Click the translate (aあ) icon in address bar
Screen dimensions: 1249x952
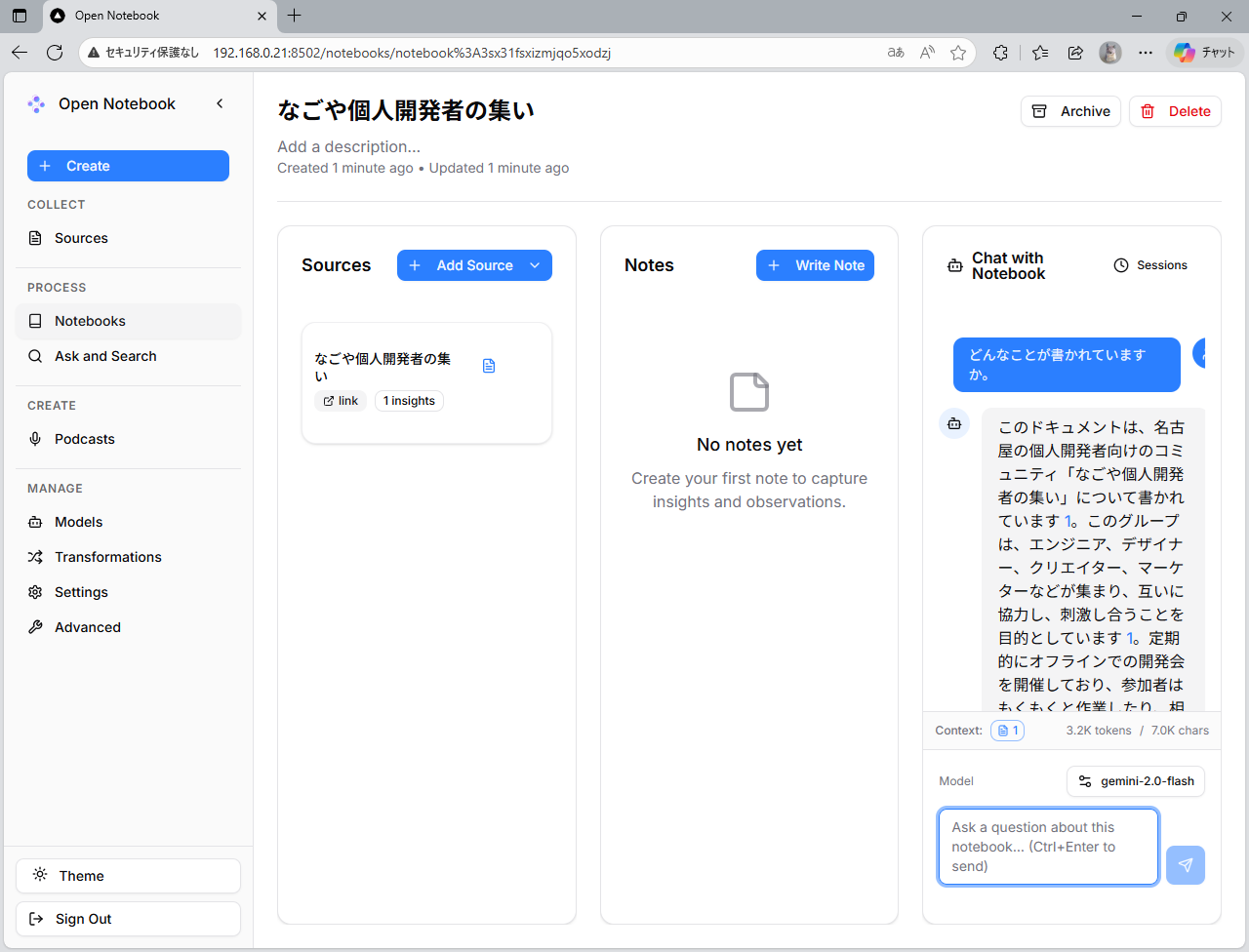click(x=896, y=53)
